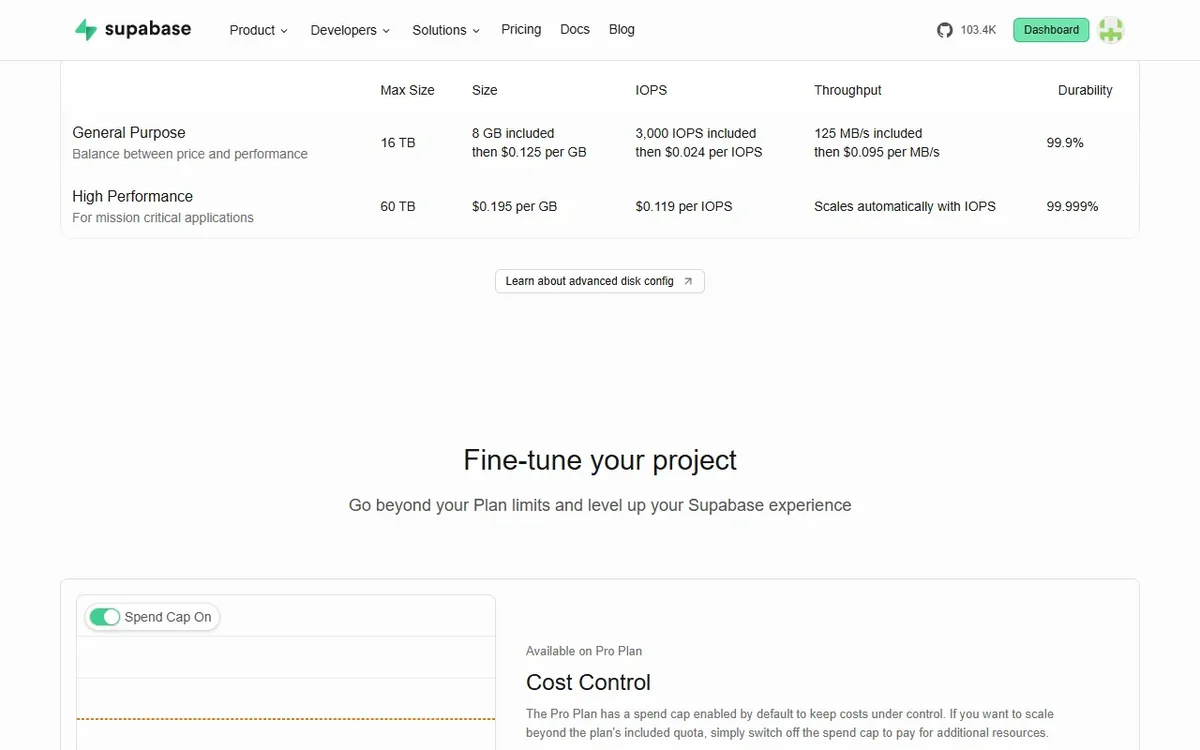Screen dimensions: 1200x750
Task: Click the '125 MB/s included' cell
Action: click(868, 133)
